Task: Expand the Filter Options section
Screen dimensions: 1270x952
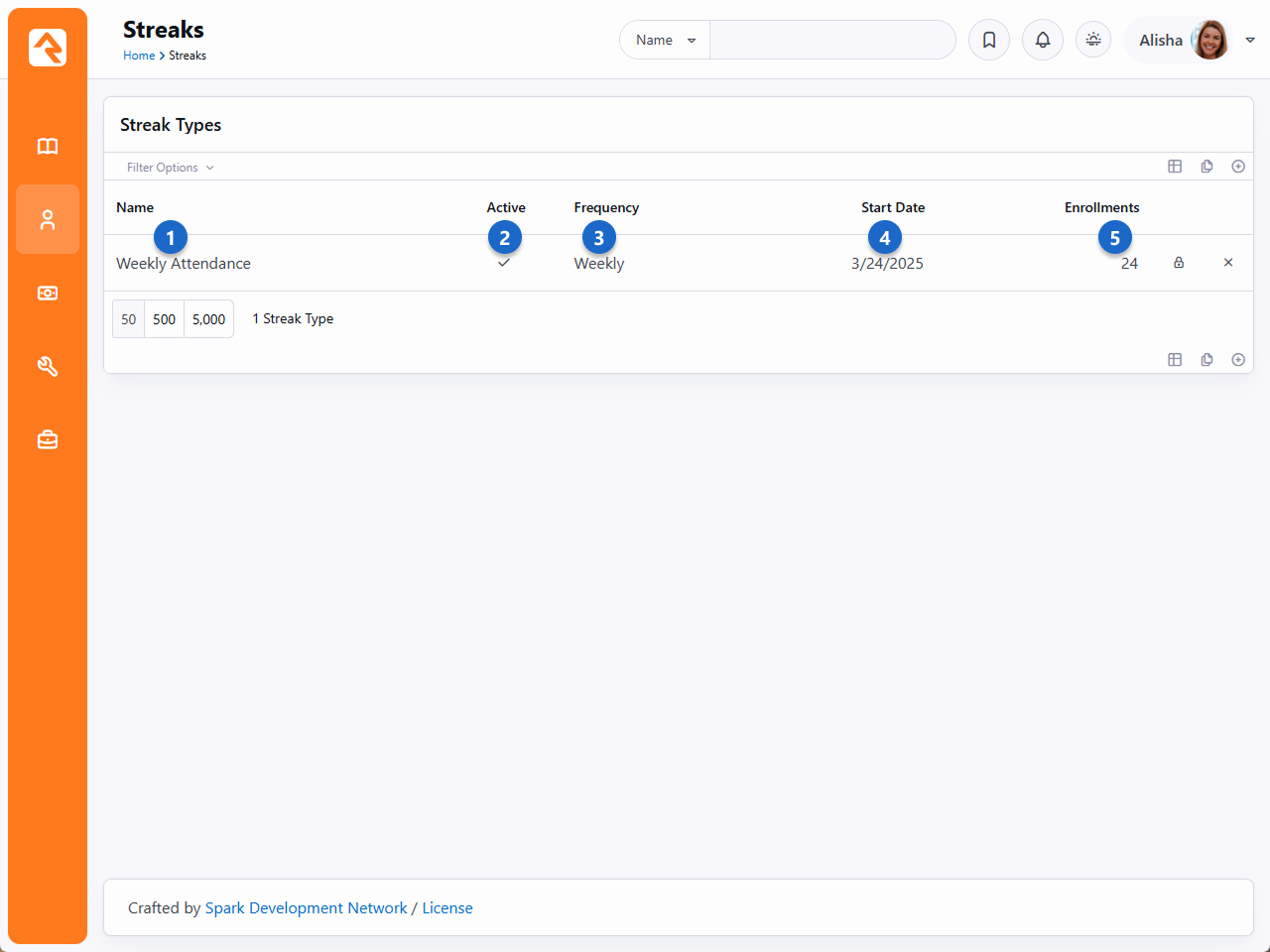Action: coord(170,168)
